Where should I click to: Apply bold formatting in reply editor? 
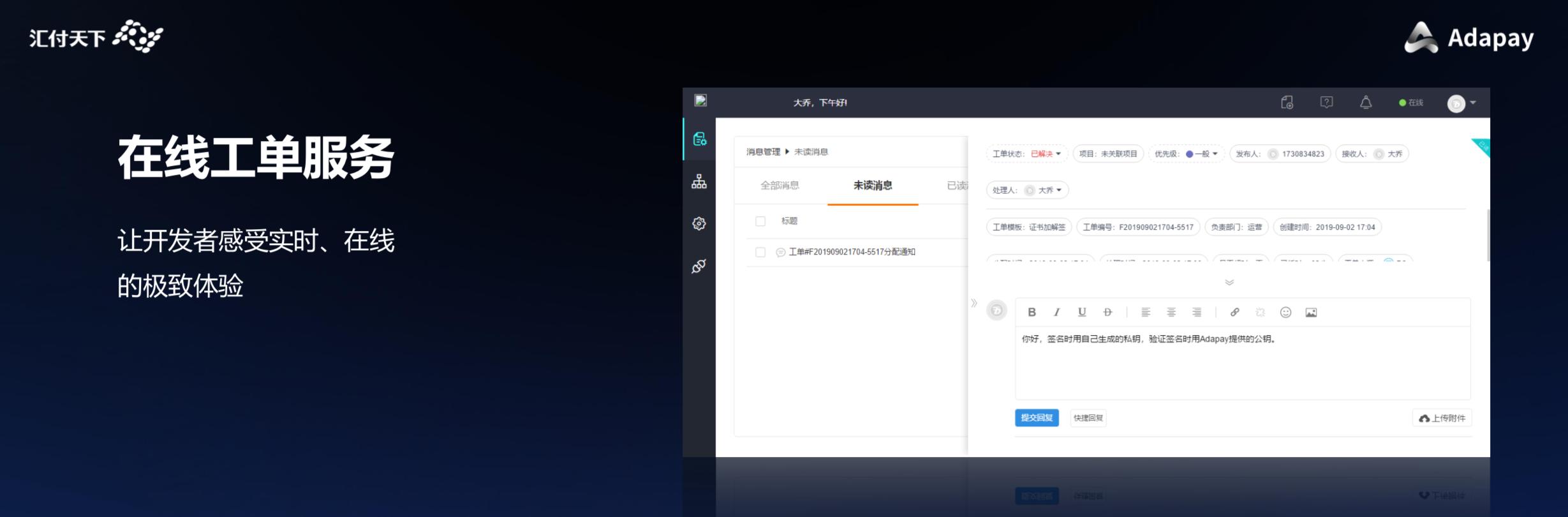pos(1032,312)
